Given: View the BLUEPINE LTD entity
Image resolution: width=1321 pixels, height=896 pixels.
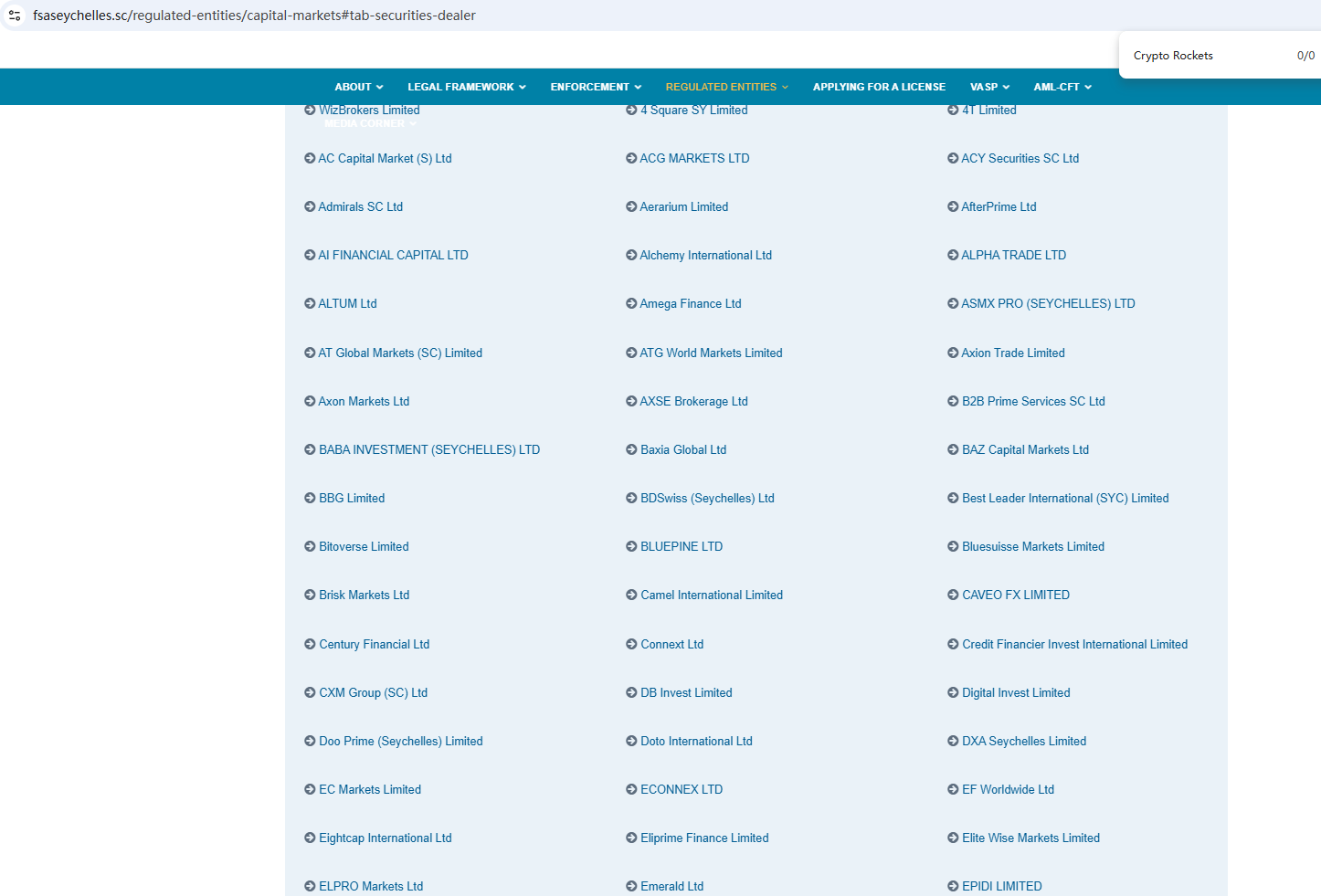Looking at the screenshot, I should pyautogui.click(x=682, y=546).
